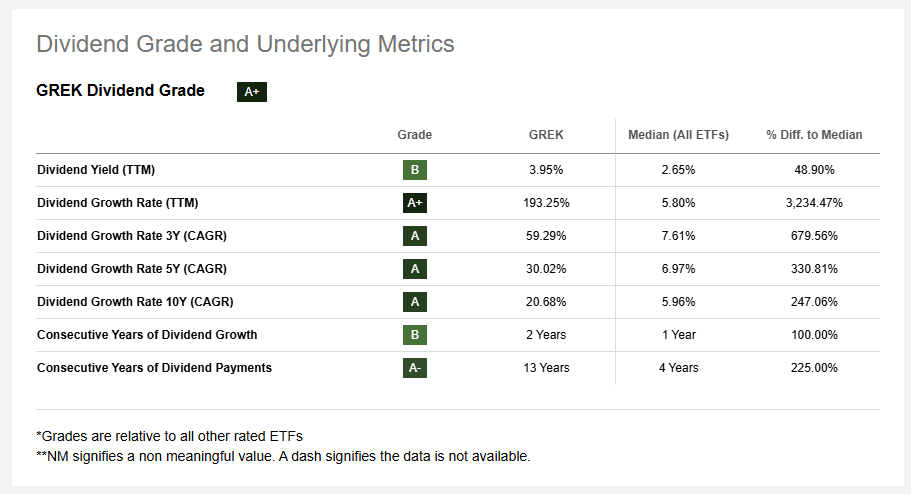The height and width of the screenshot is (494, 911).
Task: Click the A- badge for Consecutive Years of Dividend Payments
Action: click(x=415, y=368)
